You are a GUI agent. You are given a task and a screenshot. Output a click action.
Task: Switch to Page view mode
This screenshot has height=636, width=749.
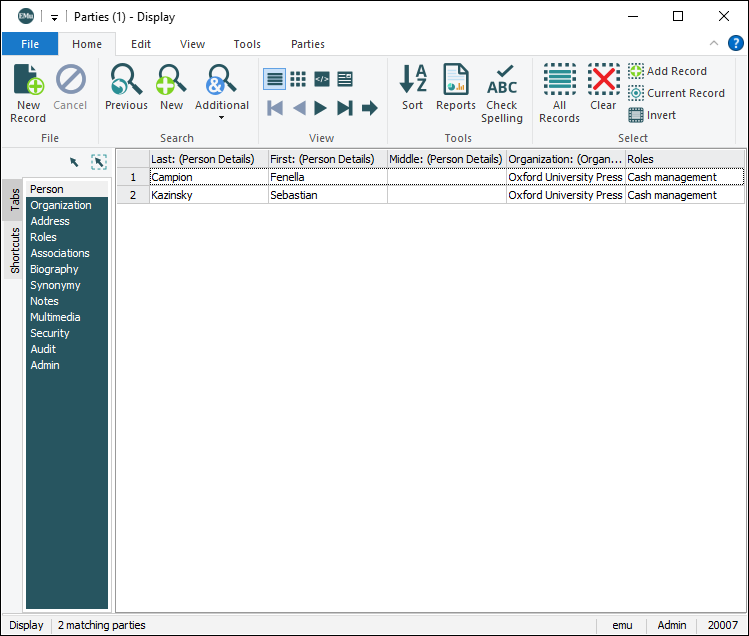click(x=345, y=79)
